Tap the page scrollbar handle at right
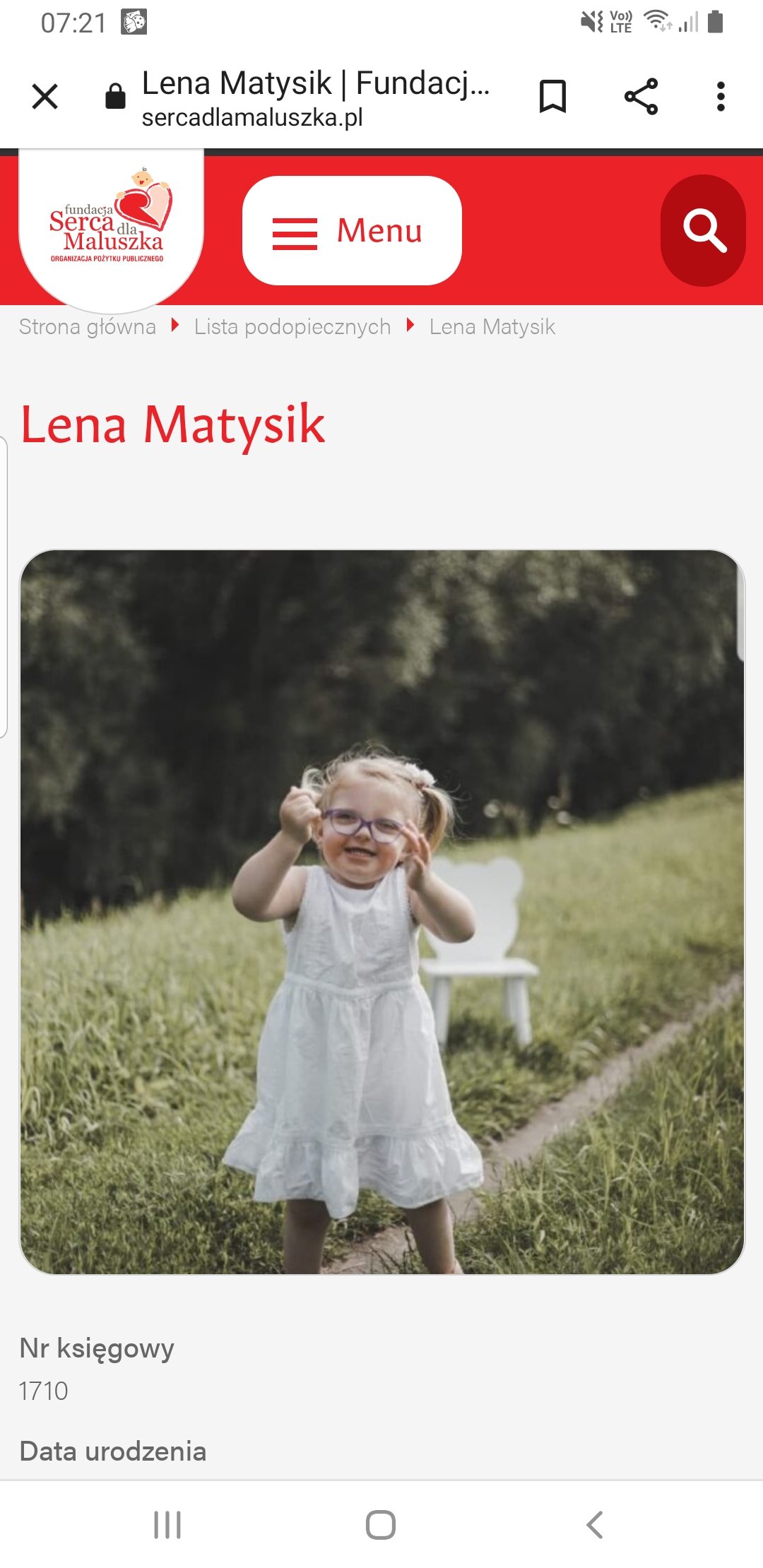This screenshot has height=1568, width=763. (740, 607)
